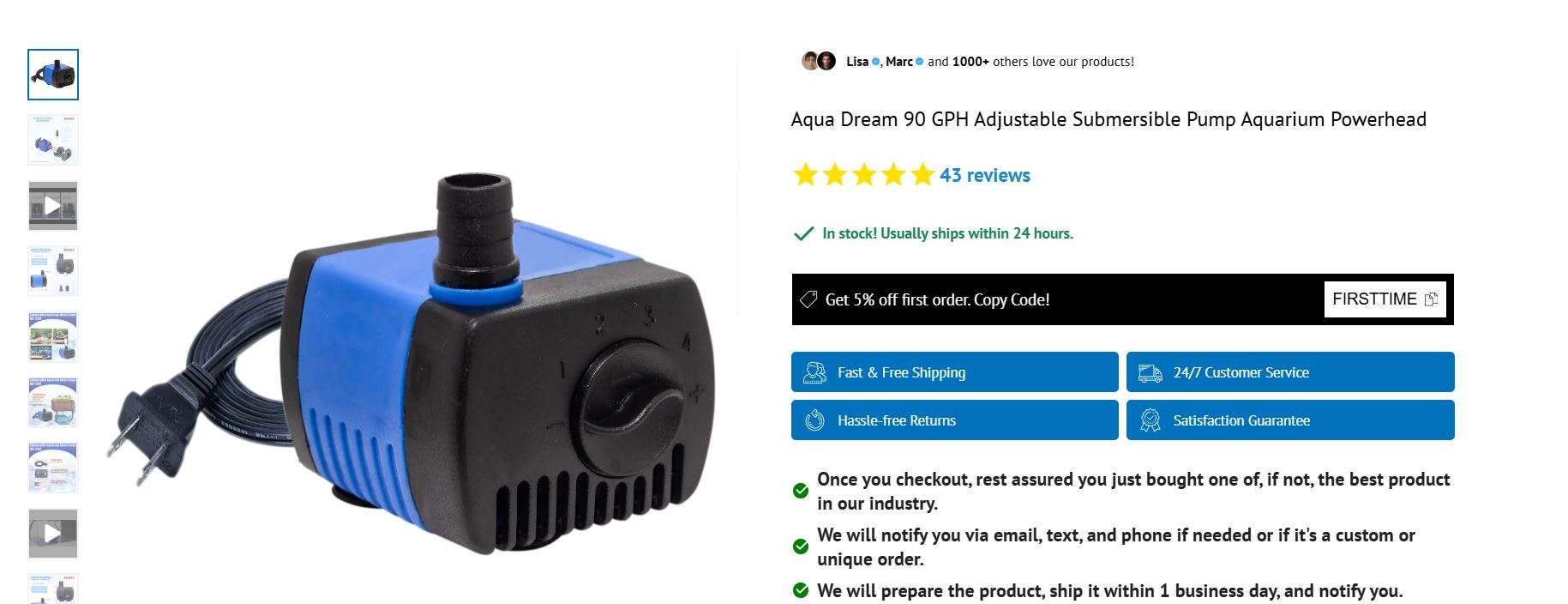Click the 24/7 Customer Service truck icon
Screen dimensions: 1568x604
tap(1150, 372)
